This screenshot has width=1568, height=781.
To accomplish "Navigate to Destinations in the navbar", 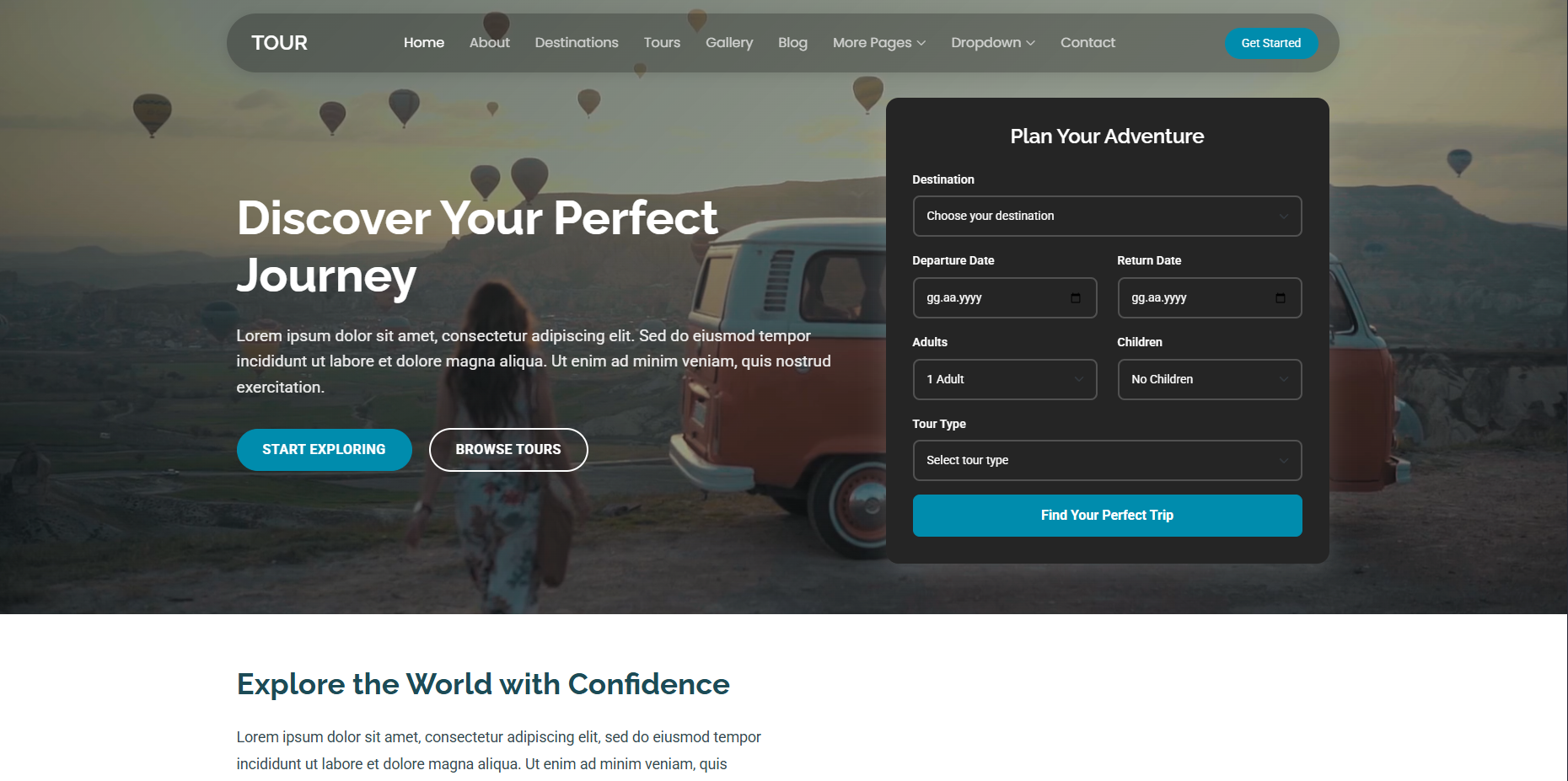I will (576, 43).
